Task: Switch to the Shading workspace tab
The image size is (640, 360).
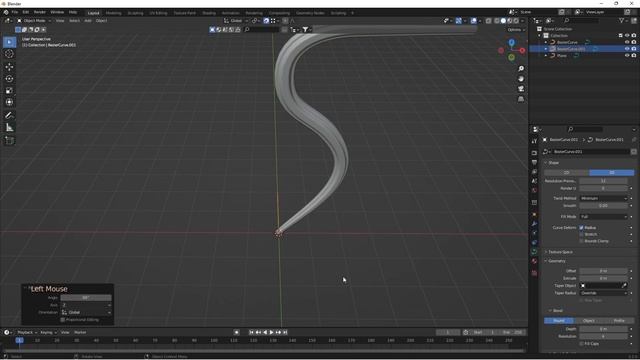Action: pos(209,13)
